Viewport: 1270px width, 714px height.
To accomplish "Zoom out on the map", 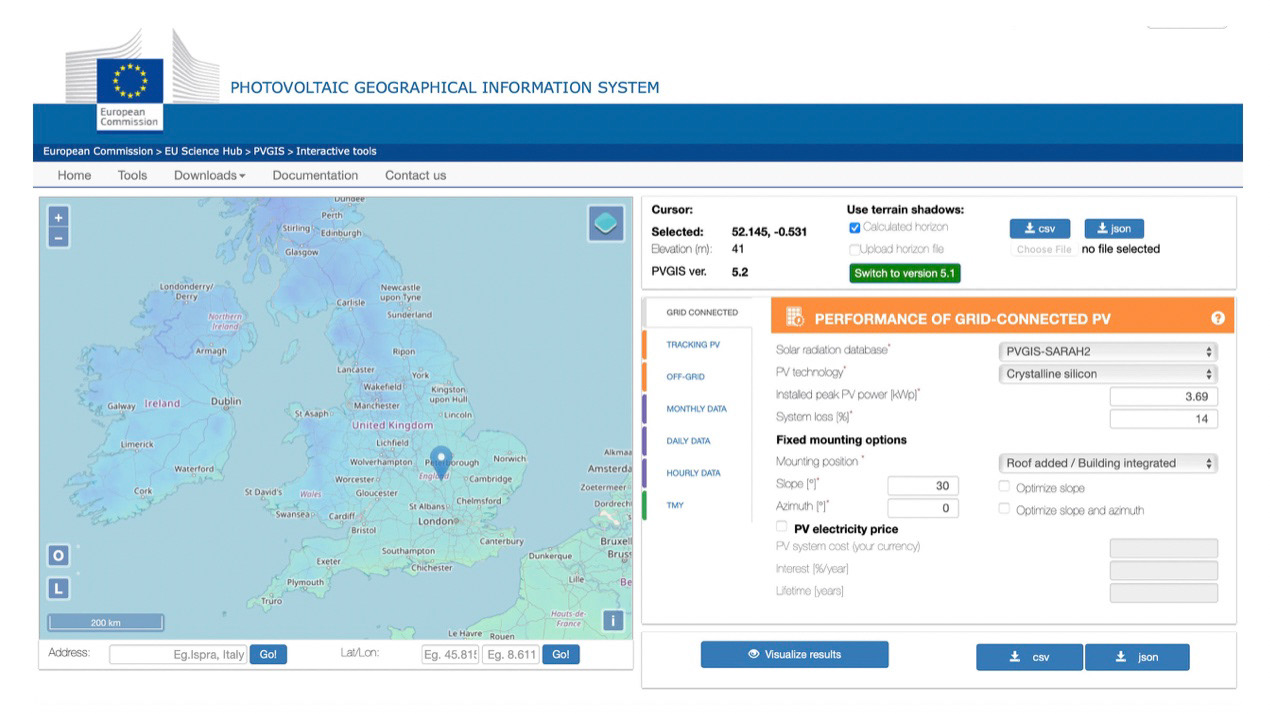I will (58, 237).
